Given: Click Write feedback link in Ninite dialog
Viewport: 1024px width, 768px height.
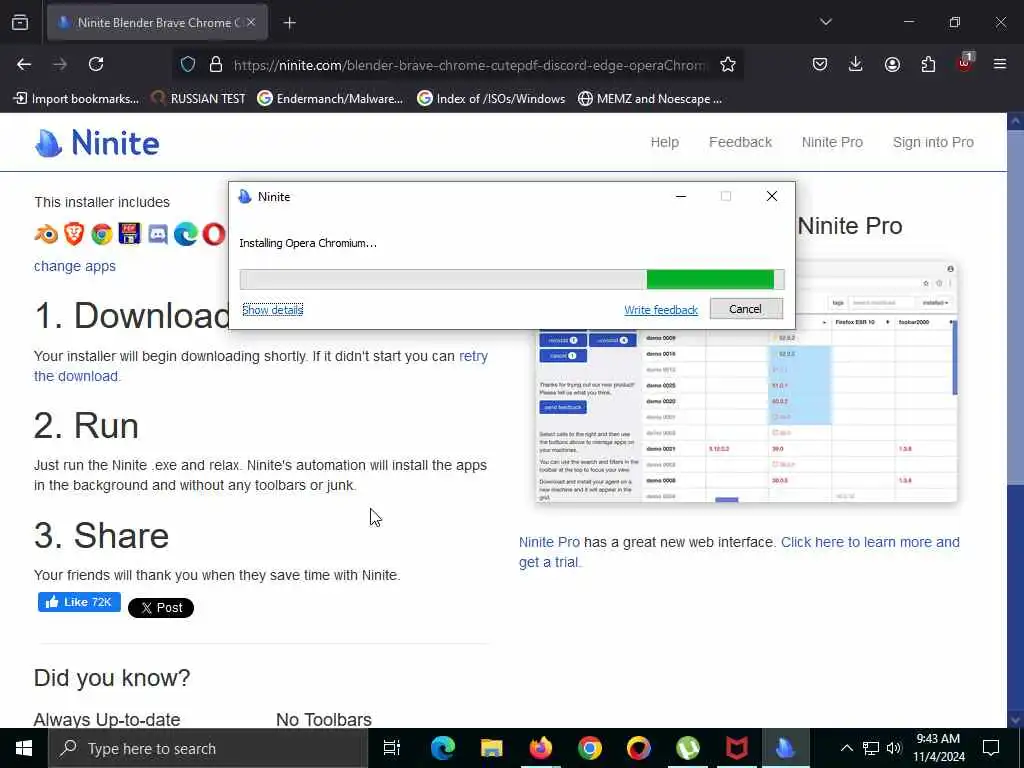Looking at the screenshot, I should [661, 310].
